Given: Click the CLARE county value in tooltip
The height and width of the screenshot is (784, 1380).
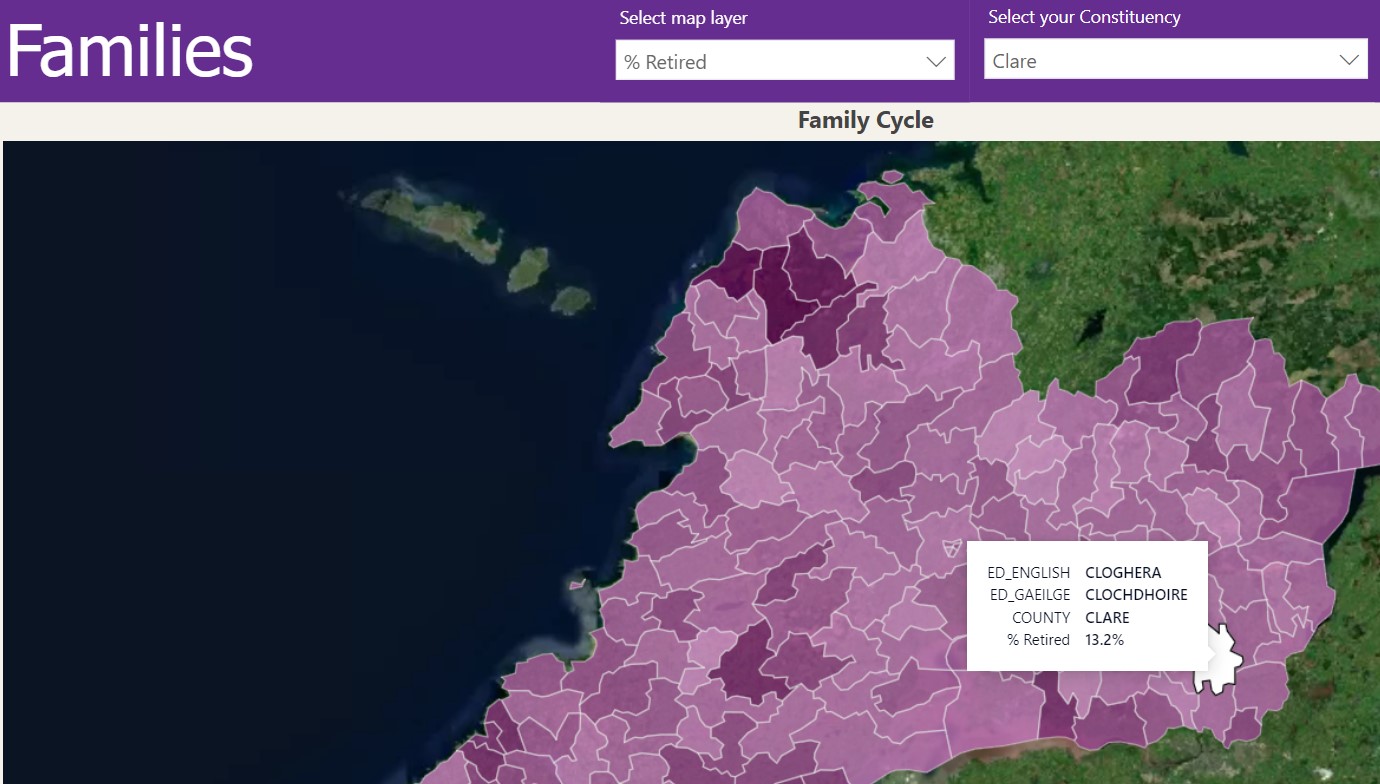Looking at the screenshot, I should click(x=1107, y=617).
